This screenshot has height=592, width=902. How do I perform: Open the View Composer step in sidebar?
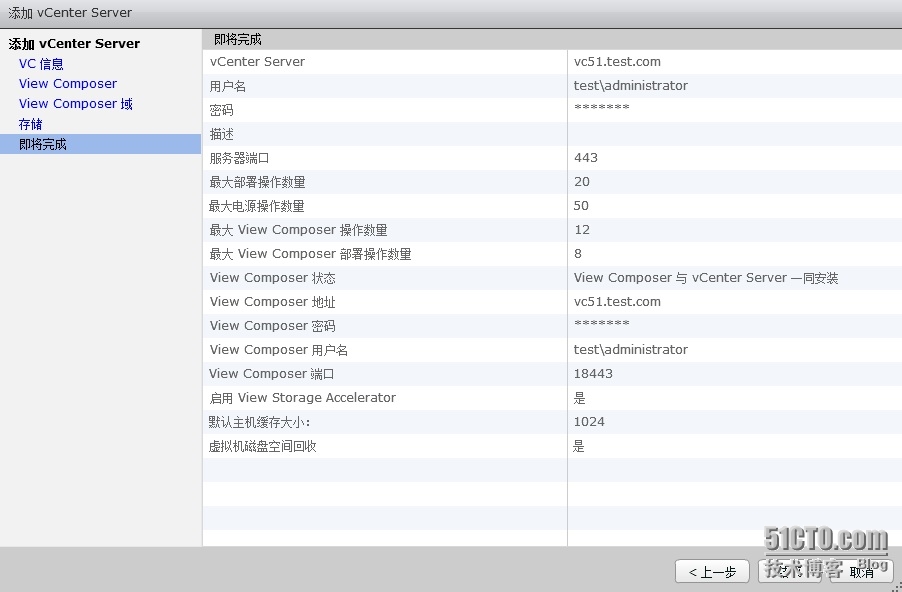(x=68, y=84)
